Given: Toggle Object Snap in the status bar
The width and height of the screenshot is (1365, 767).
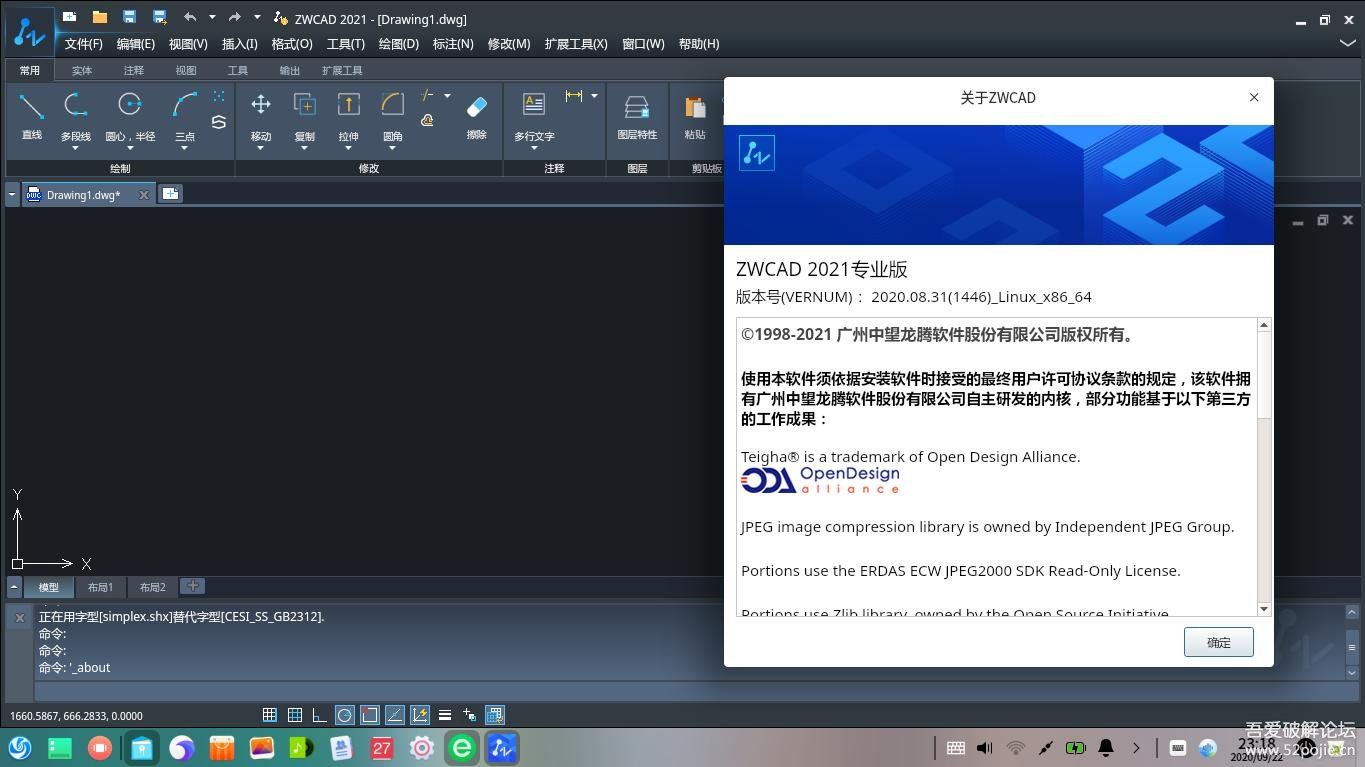Looking at the screenshot, I should pos(370,715).
